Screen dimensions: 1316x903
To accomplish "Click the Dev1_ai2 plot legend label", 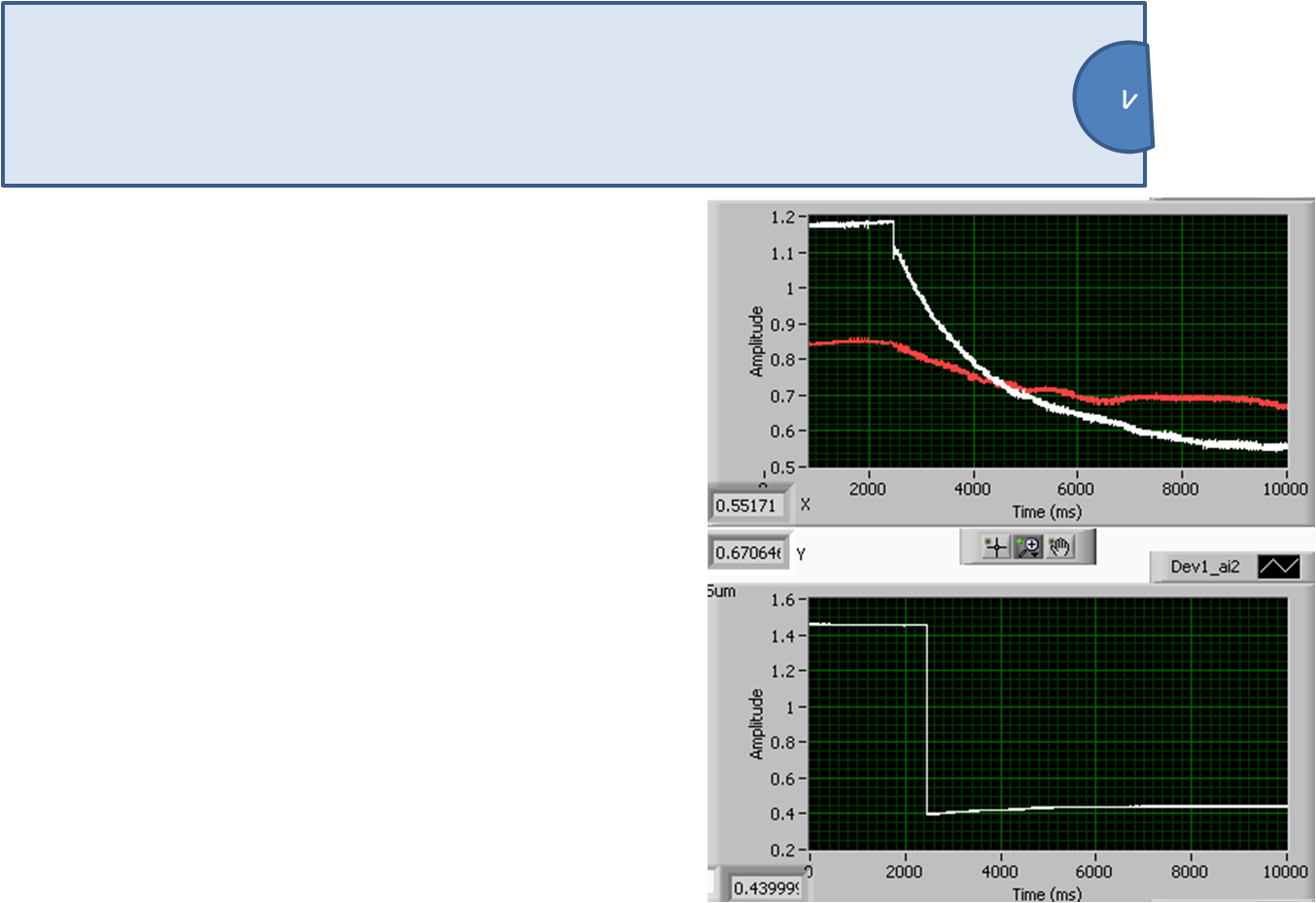I will [1204, 567].
